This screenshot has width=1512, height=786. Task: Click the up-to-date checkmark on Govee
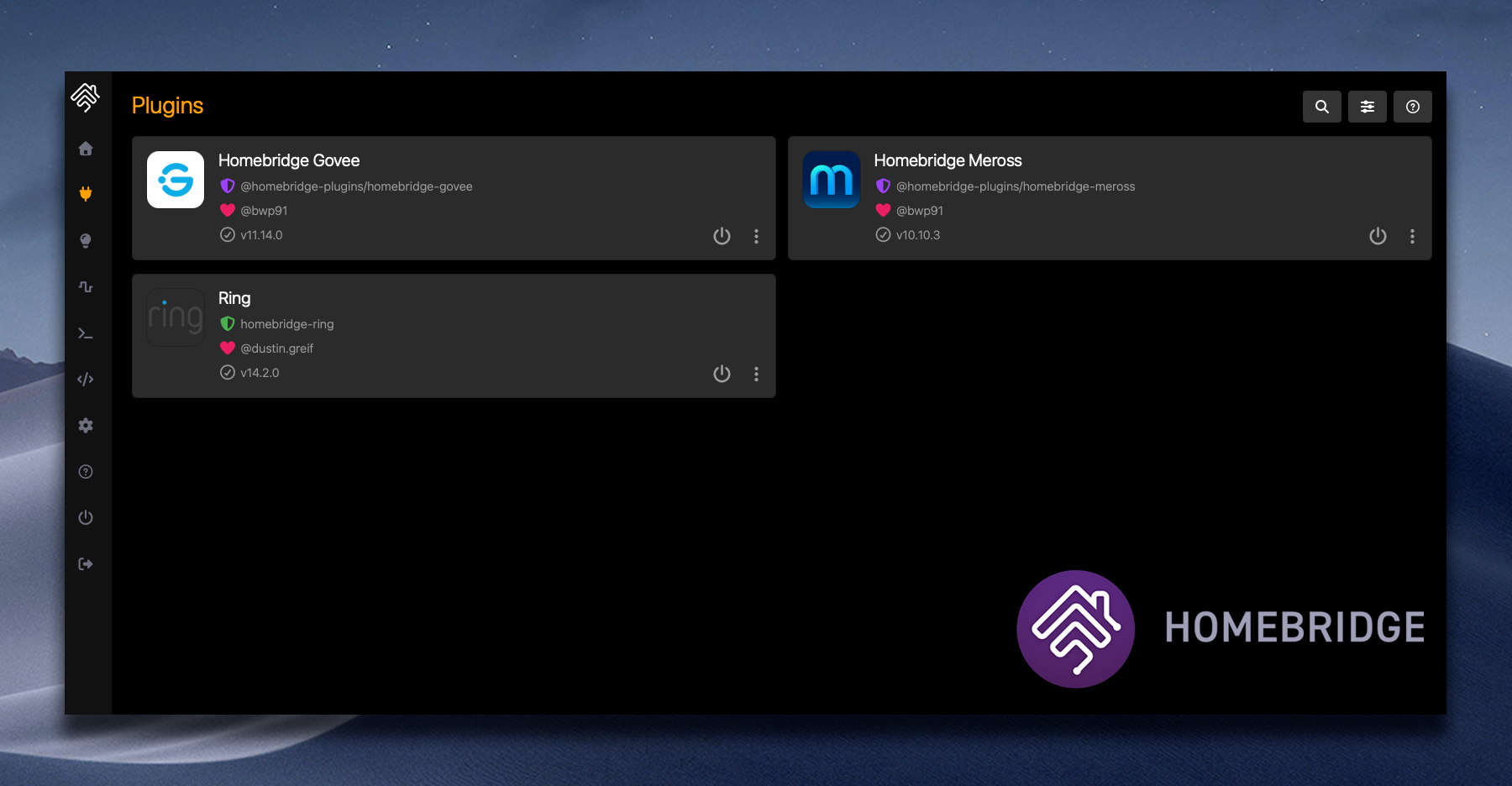(x=228, y=234)
